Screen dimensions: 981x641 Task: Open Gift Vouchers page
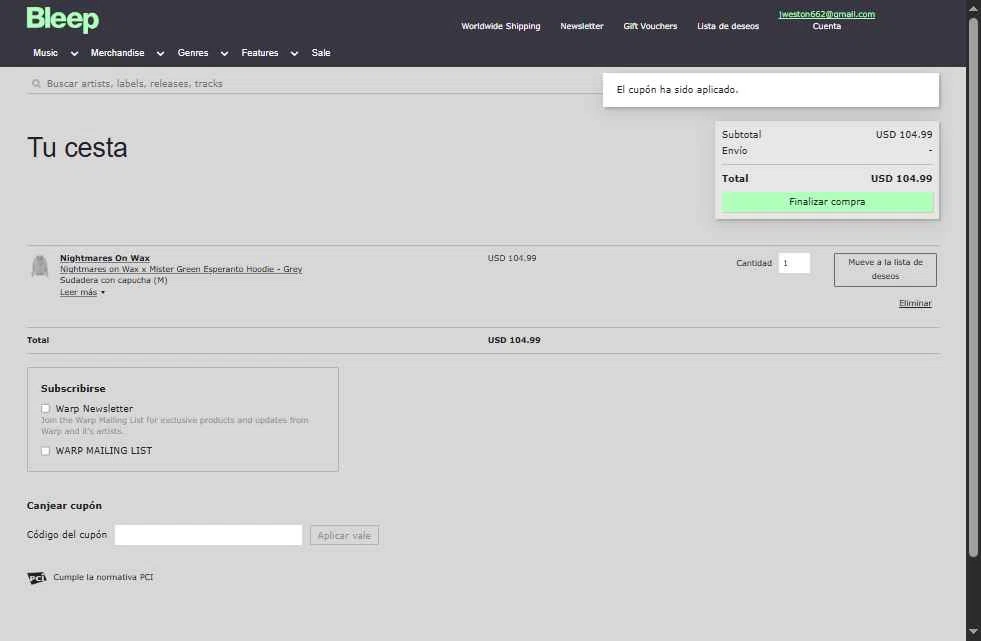click(x=650, y=26)
